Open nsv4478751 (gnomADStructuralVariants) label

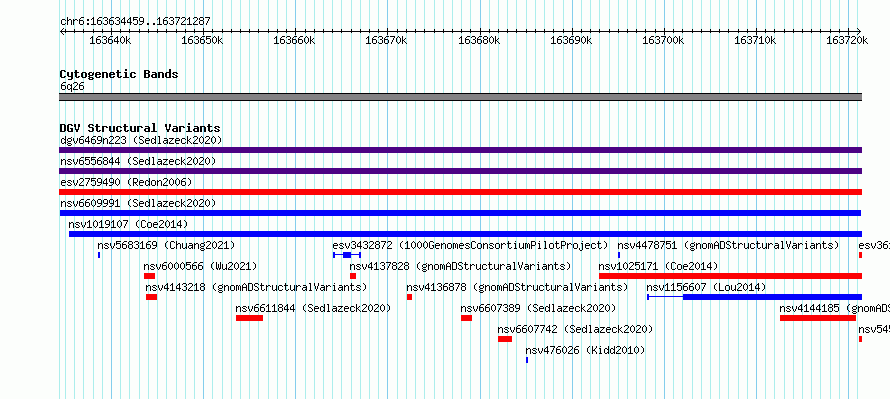(x=728, y=245)
